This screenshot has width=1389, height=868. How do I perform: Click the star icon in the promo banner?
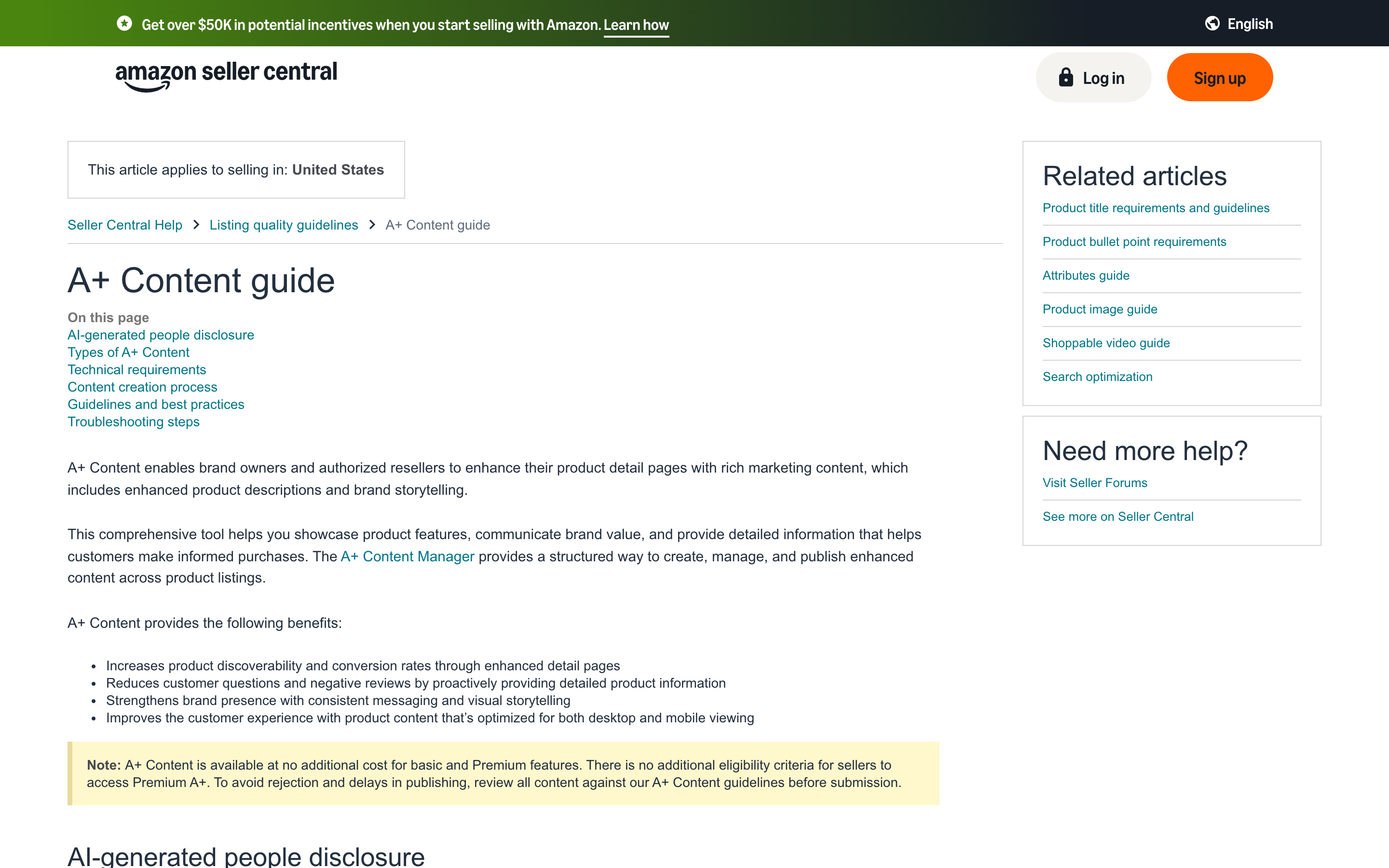[124, 24]
